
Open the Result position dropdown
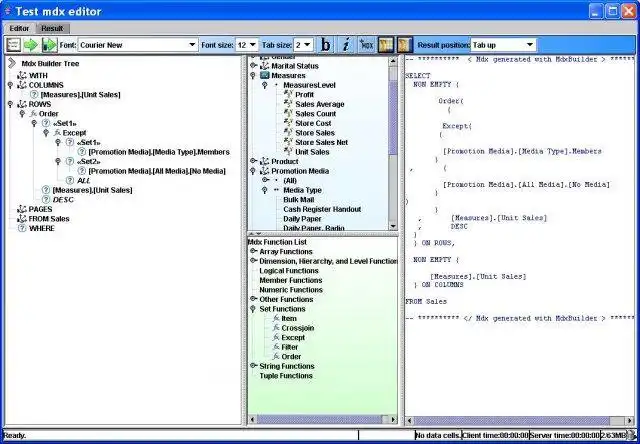(x=503, y=45)
